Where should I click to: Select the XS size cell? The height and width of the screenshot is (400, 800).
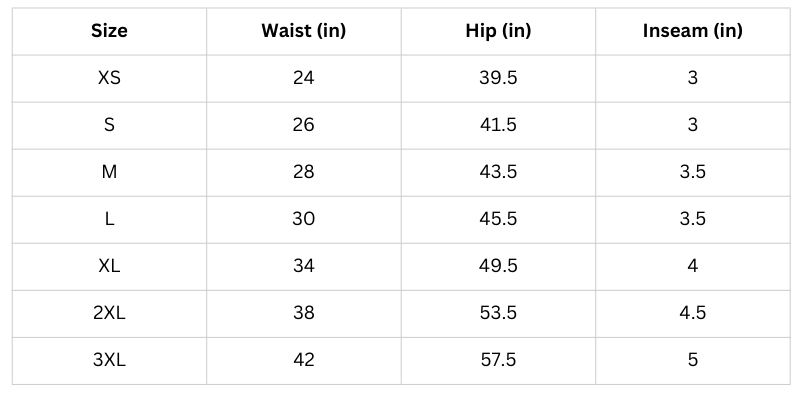(x=109, y=78)
